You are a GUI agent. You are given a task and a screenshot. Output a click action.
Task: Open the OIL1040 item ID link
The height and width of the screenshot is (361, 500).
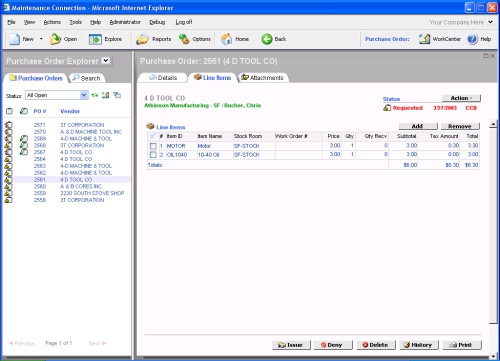[x=177, y=155]
